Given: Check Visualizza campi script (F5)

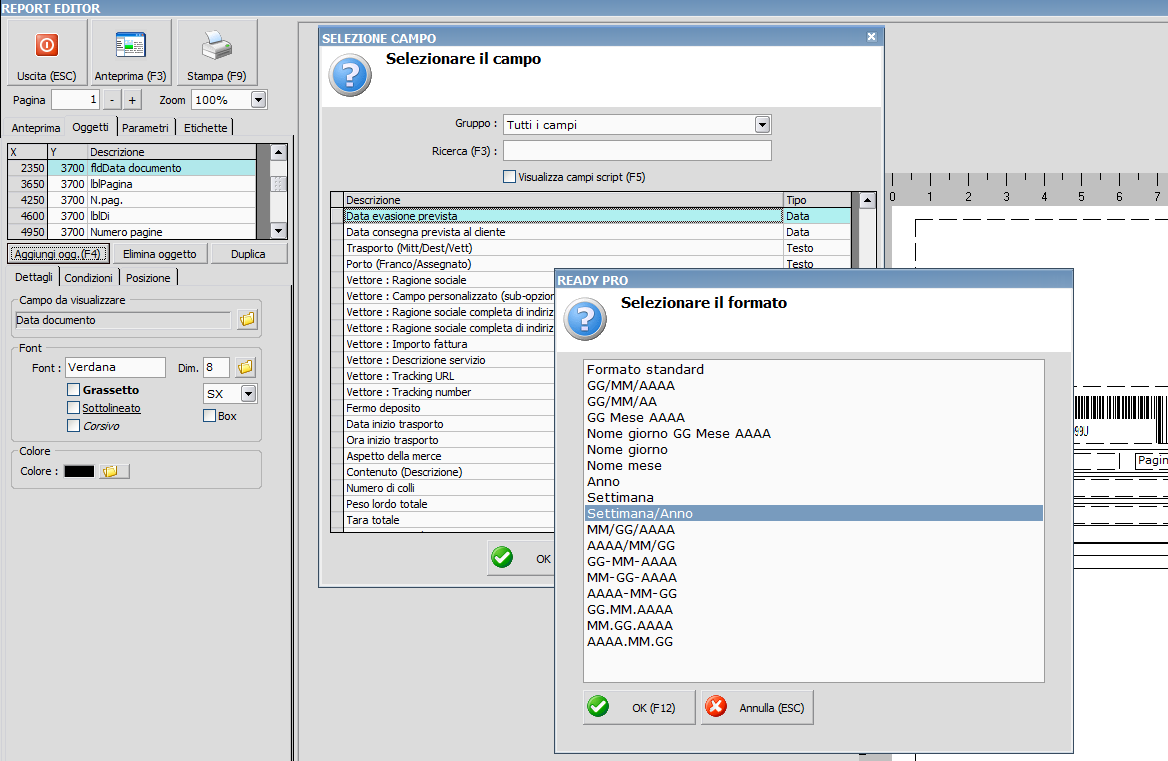Looking at the screenshot, I should (510, 176).
